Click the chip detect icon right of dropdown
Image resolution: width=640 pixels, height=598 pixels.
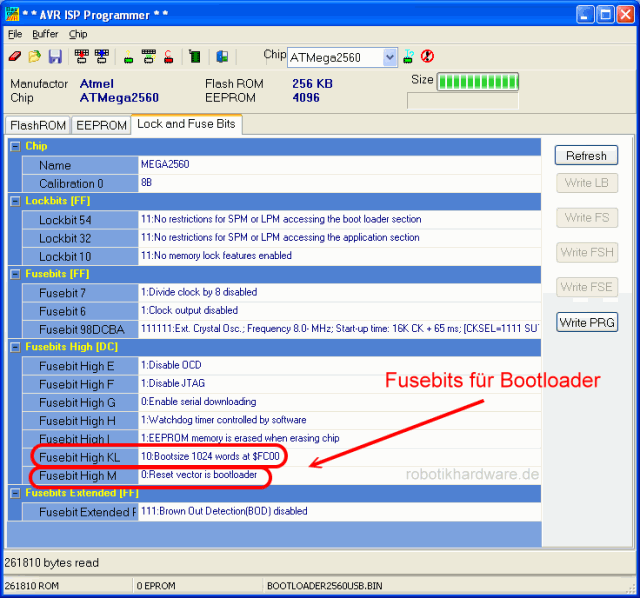410,57
